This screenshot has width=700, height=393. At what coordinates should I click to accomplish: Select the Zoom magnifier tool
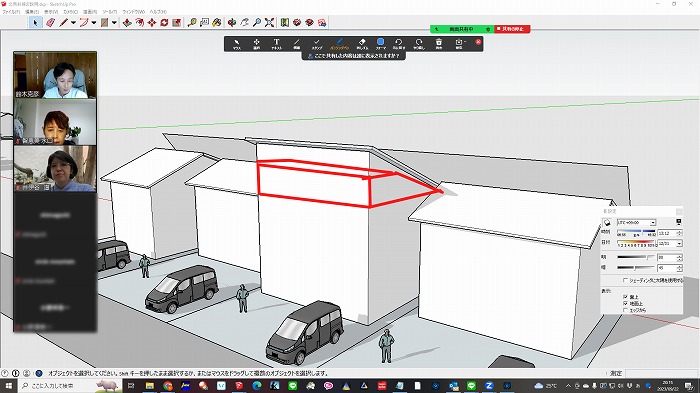[x=257, y=22]
